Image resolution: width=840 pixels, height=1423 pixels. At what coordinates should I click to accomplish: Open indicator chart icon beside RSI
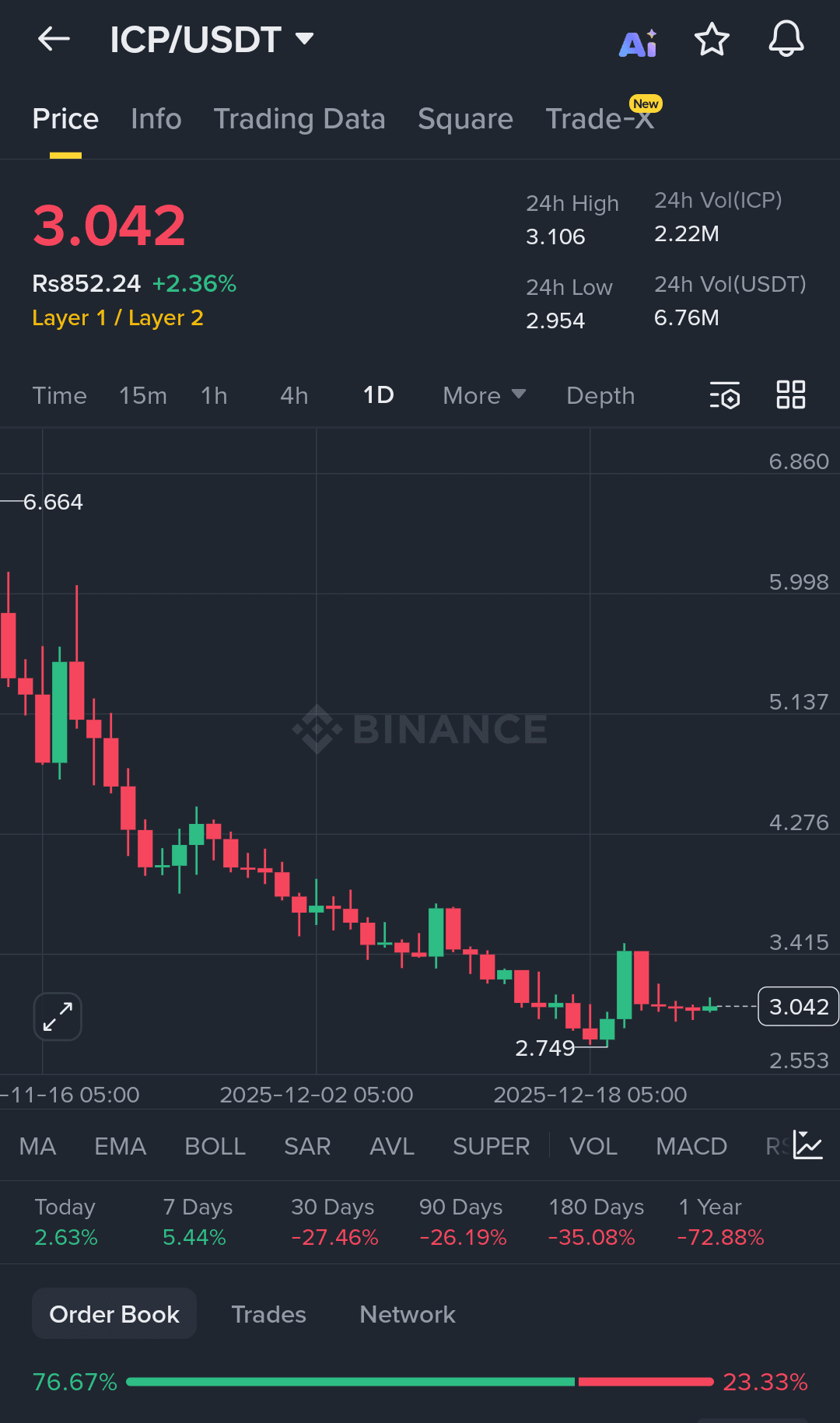[808, 1145]
